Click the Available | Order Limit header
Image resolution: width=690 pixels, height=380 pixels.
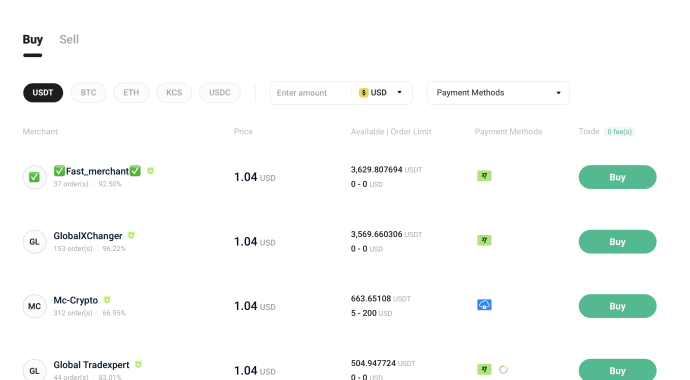pos(391,132)
